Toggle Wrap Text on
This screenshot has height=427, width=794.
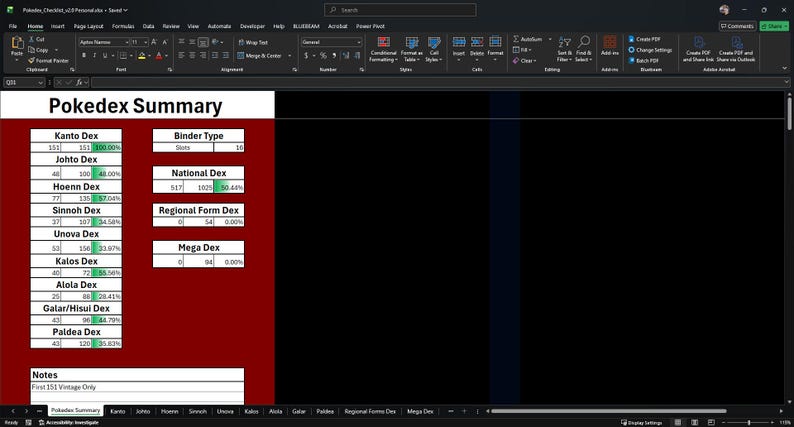click(x=253, y=43)
